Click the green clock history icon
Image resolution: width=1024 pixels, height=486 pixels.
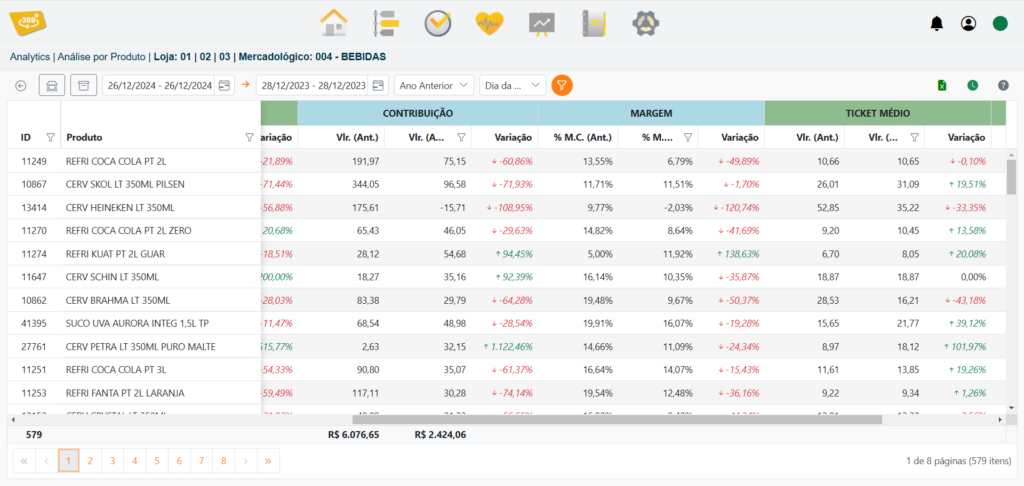coord(973,85)
